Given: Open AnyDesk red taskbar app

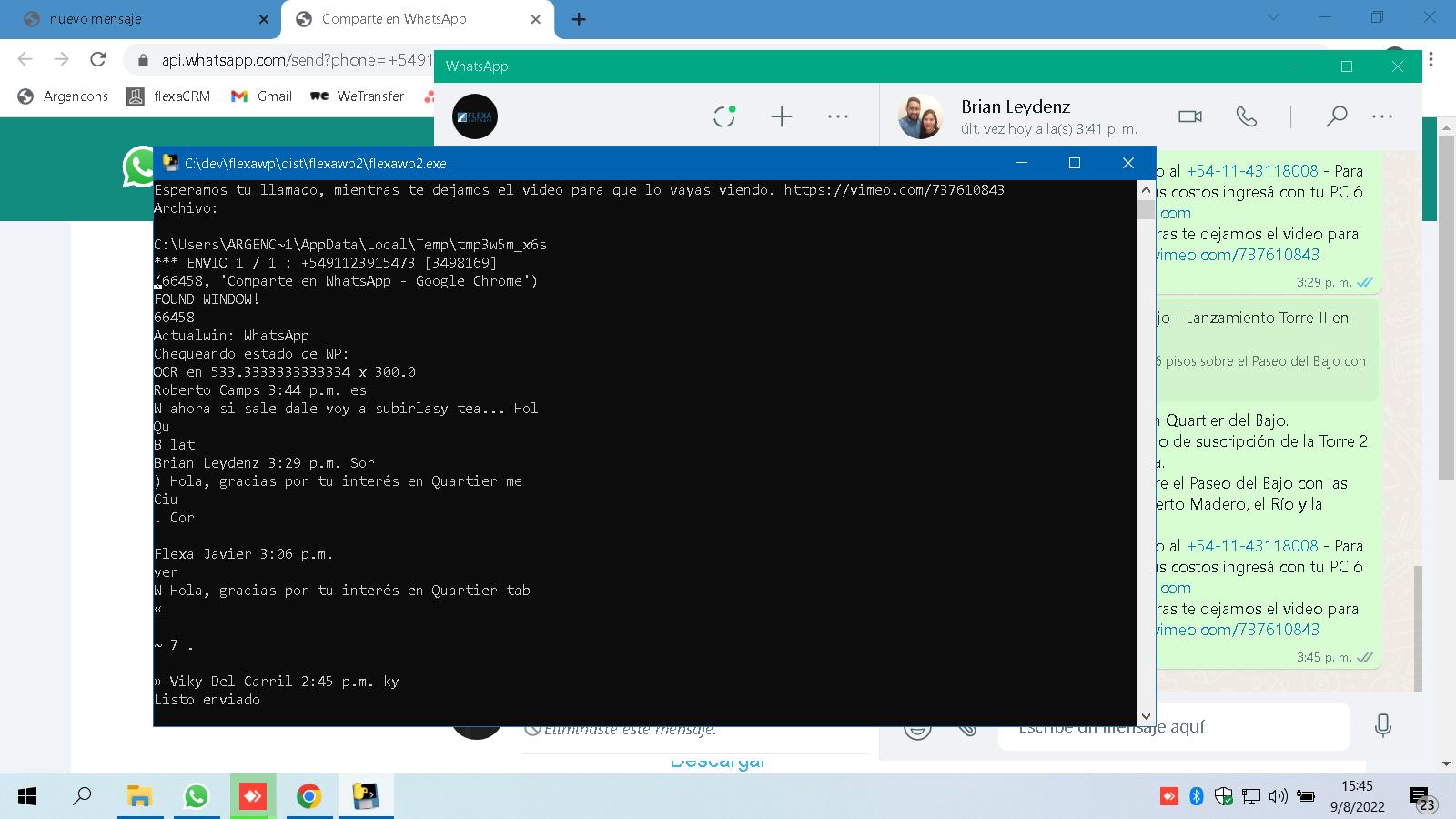Looking at the screenshot, I should 253,797.
